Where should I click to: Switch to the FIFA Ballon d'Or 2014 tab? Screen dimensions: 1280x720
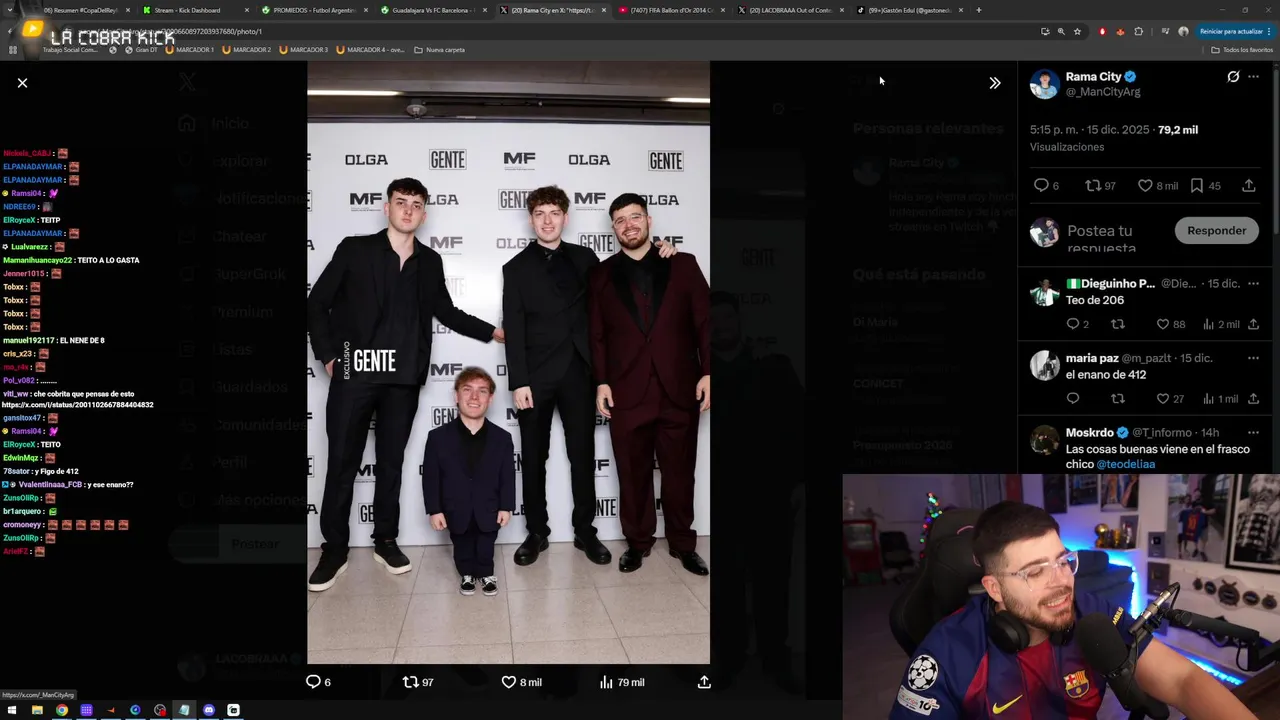[x=672, y=10]
